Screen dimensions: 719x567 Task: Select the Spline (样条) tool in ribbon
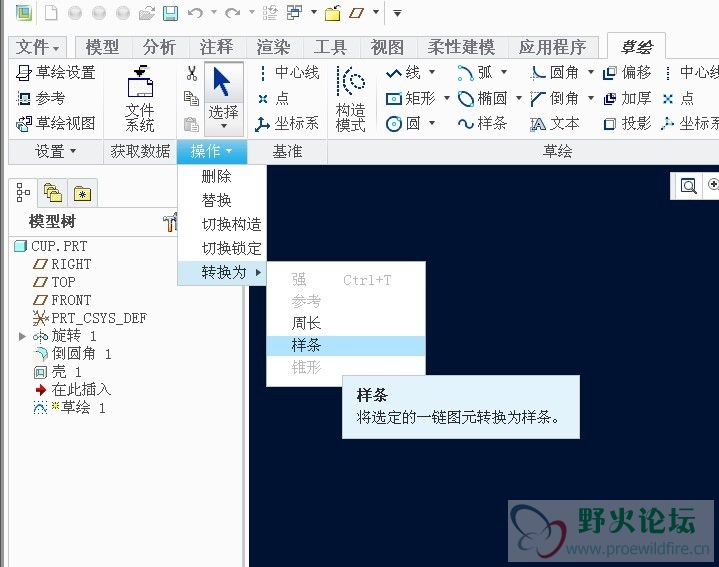click(482, 123)
